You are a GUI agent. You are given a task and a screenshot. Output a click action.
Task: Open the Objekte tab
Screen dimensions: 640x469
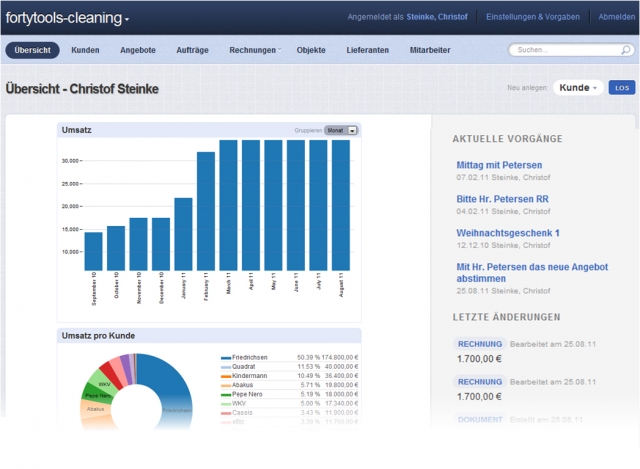pos(311,50)
